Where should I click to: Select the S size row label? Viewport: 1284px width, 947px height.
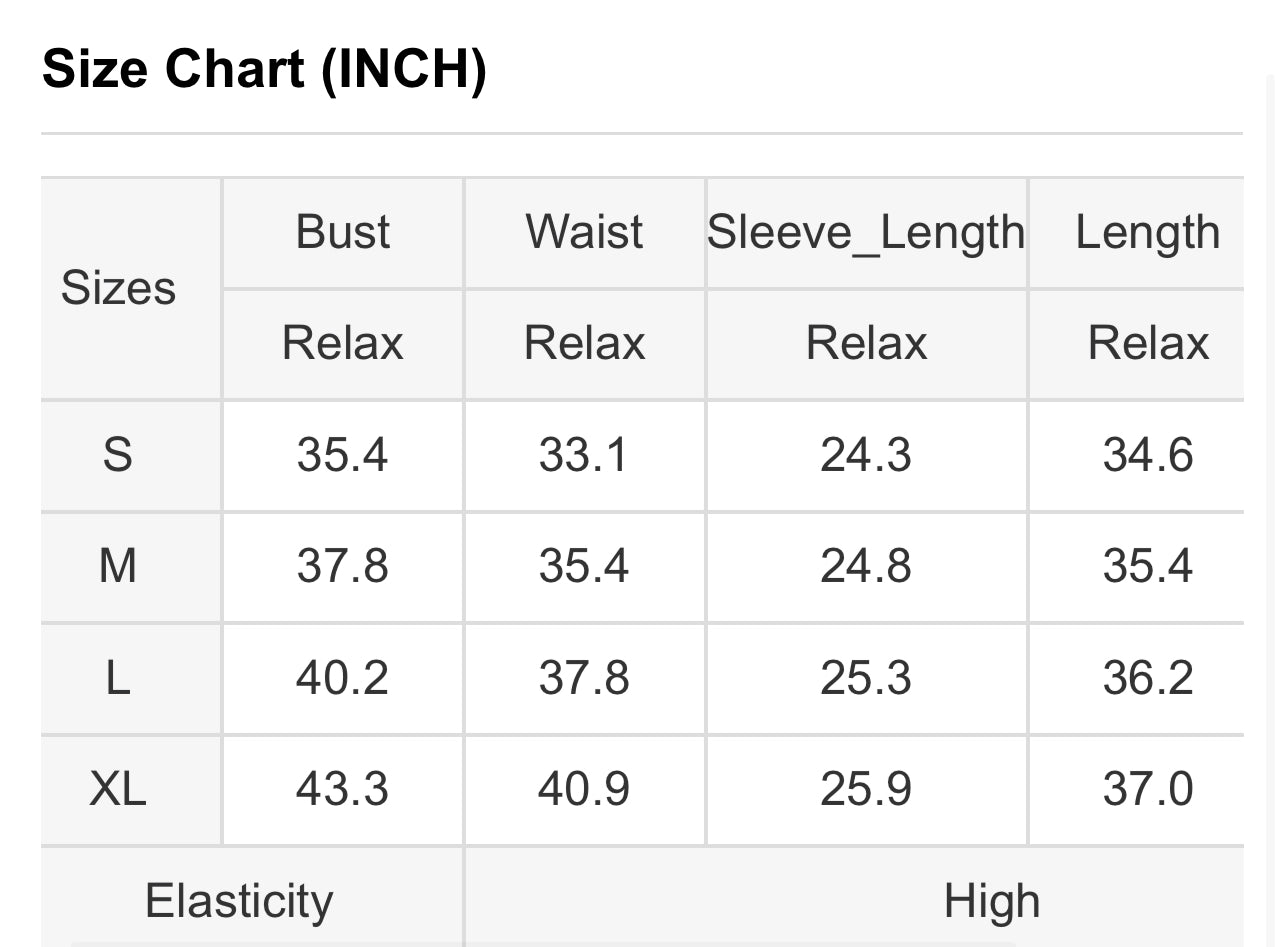[x=118, y=455]
